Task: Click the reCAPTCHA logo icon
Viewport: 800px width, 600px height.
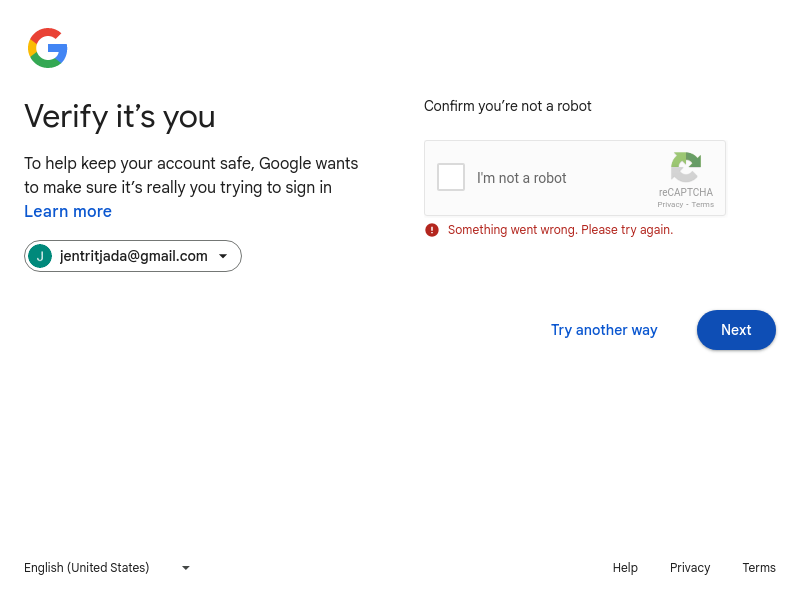Action: tap(686, 167)
